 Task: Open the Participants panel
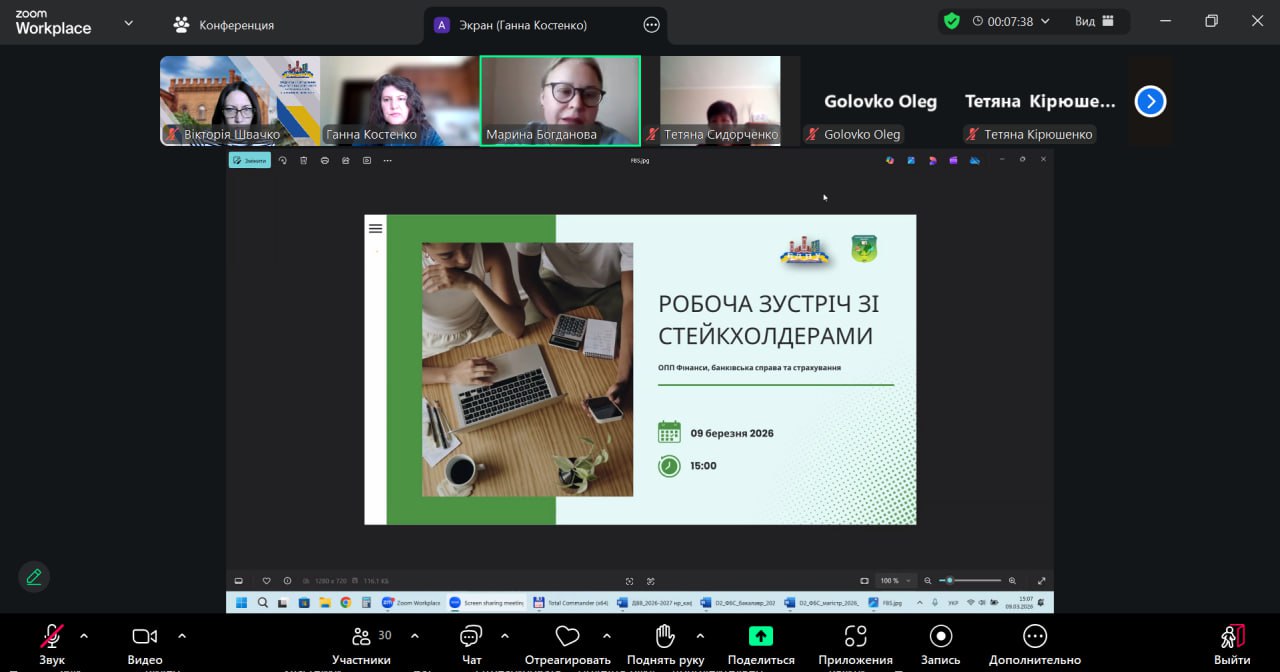tap(361, 638)
